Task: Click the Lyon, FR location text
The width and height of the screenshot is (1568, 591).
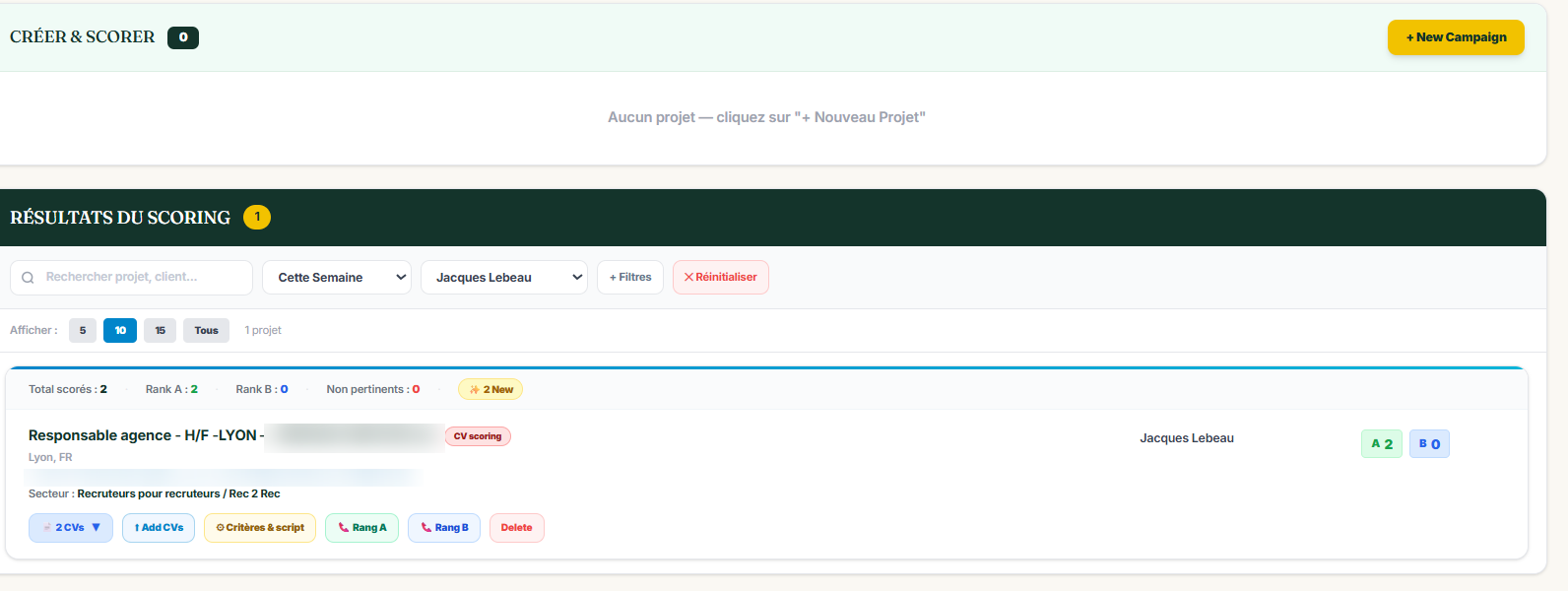Action: click(x=50, y=458)
